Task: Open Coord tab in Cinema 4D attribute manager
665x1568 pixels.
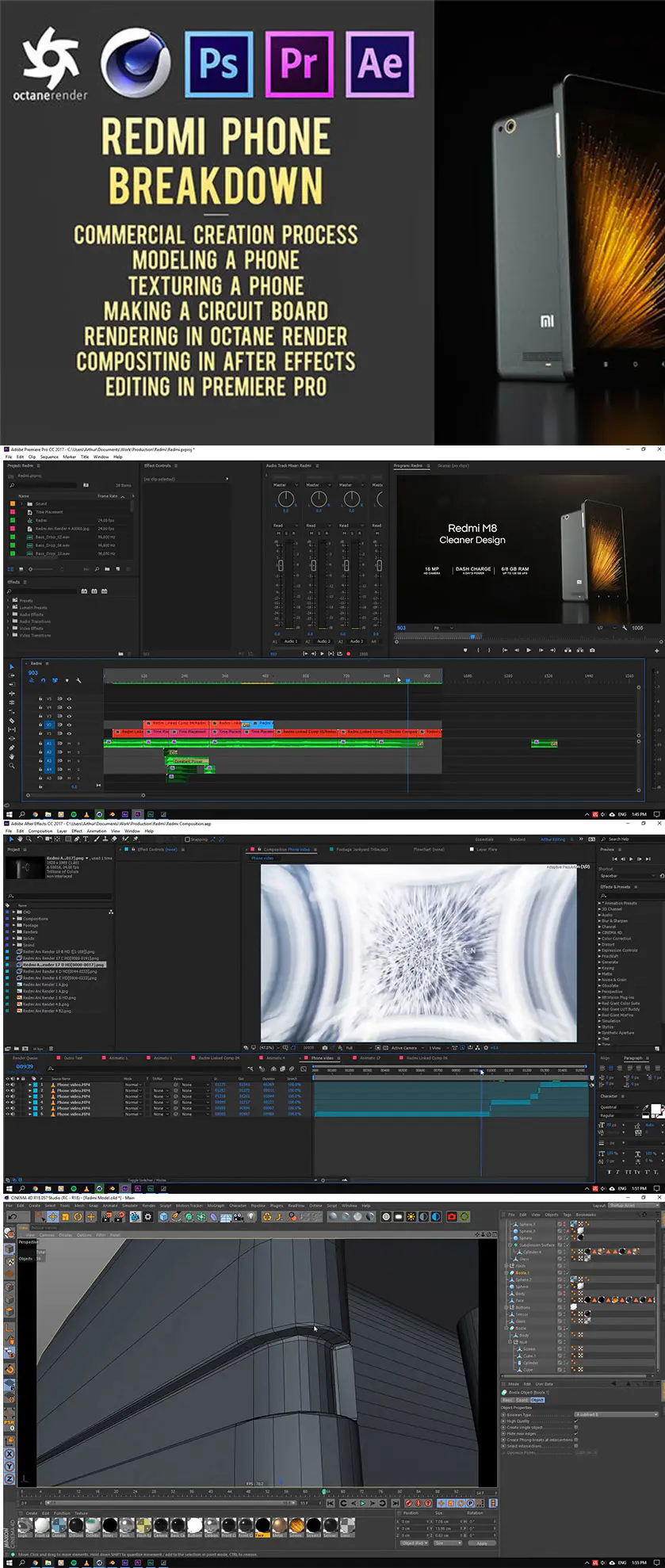Action: pos(522,1399)
